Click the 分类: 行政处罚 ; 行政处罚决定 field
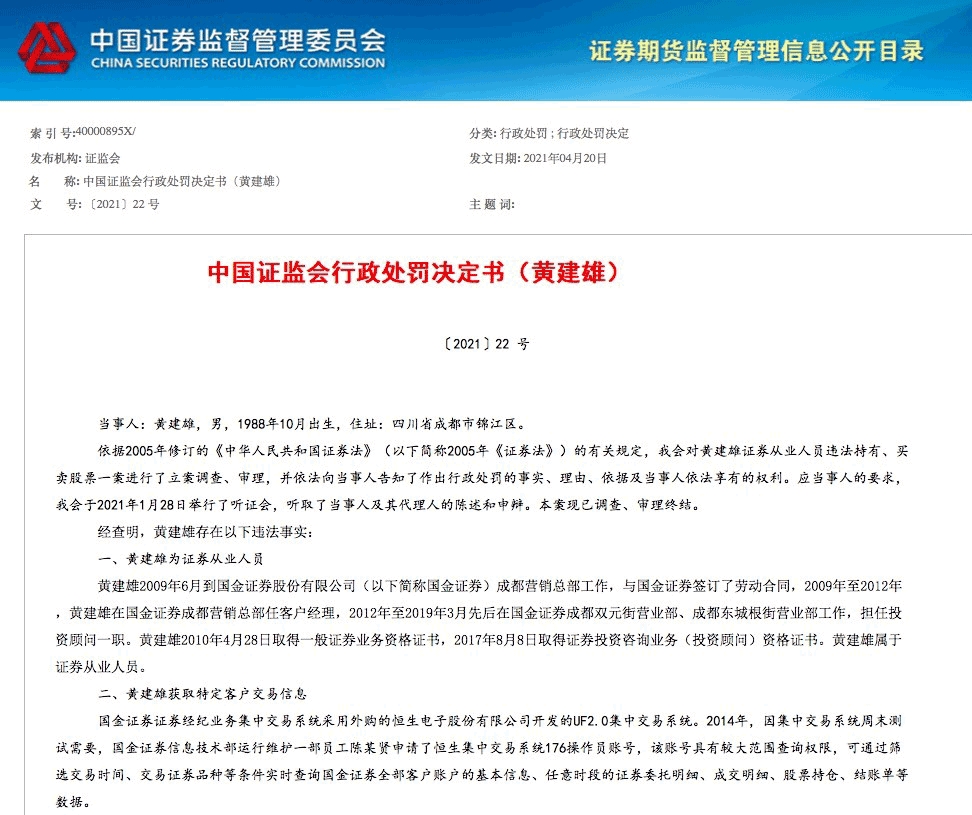The image size is (972, 815). (x=549, y=133)
